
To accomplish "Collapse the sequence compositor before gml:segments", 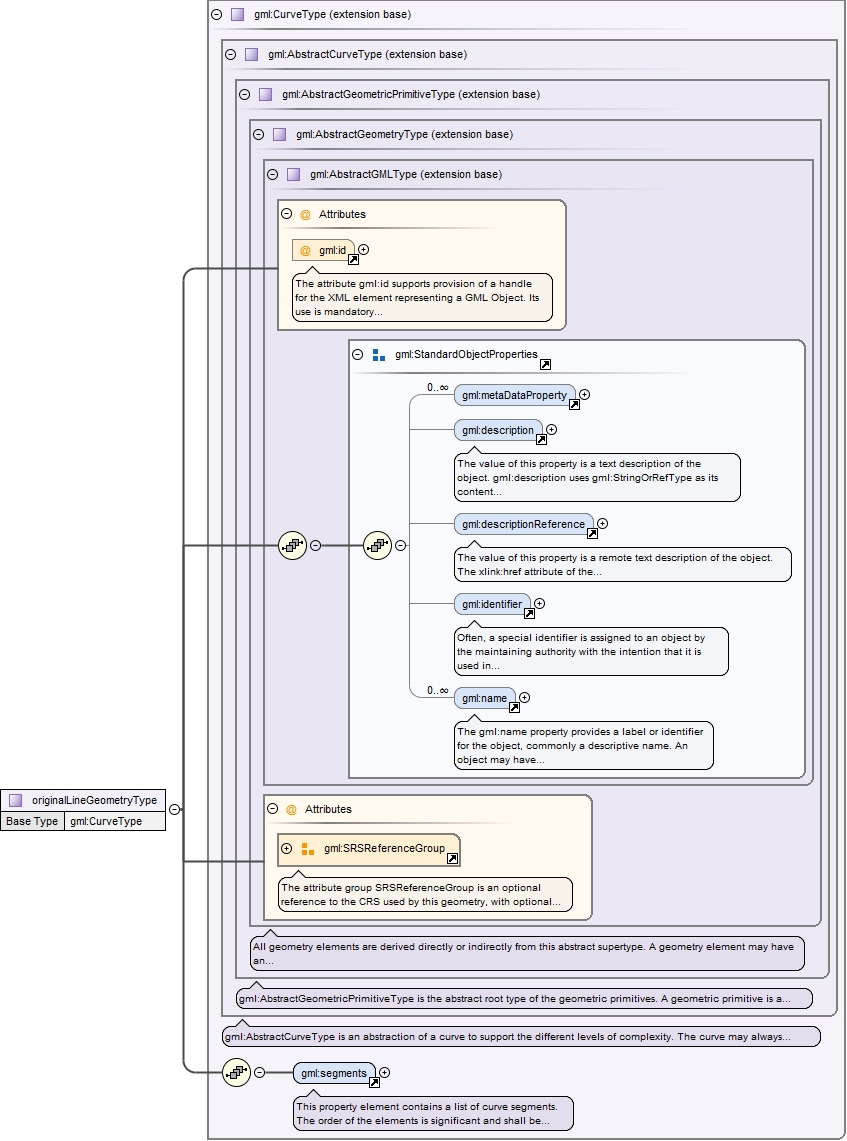I will tap(260, 1072).
